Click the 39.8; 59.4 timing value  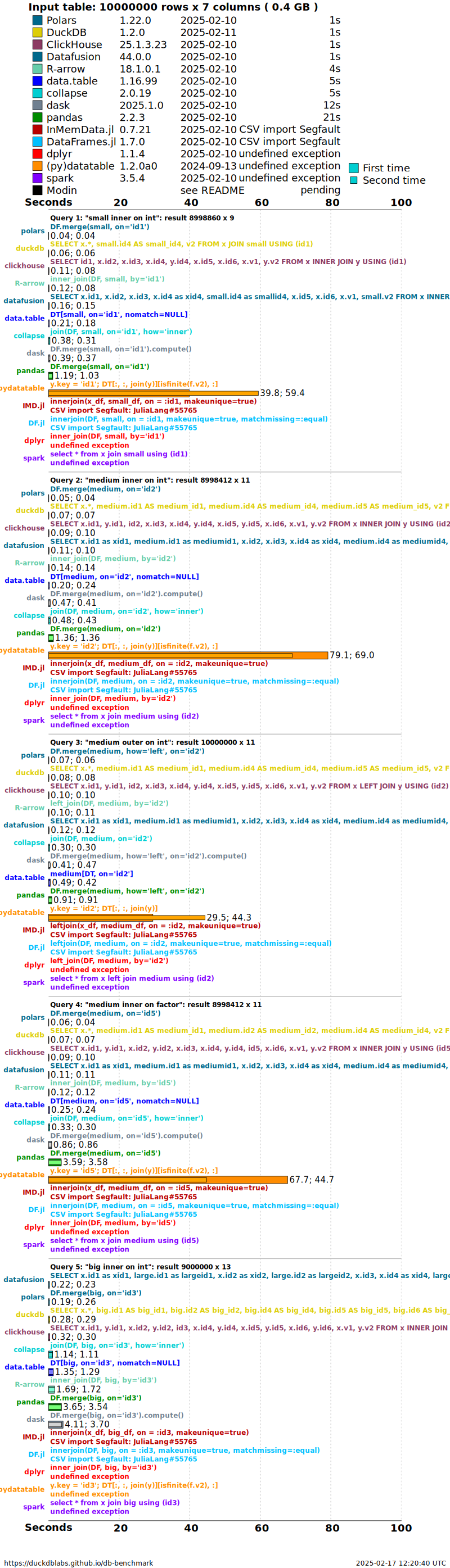click(x=282, y=393)
